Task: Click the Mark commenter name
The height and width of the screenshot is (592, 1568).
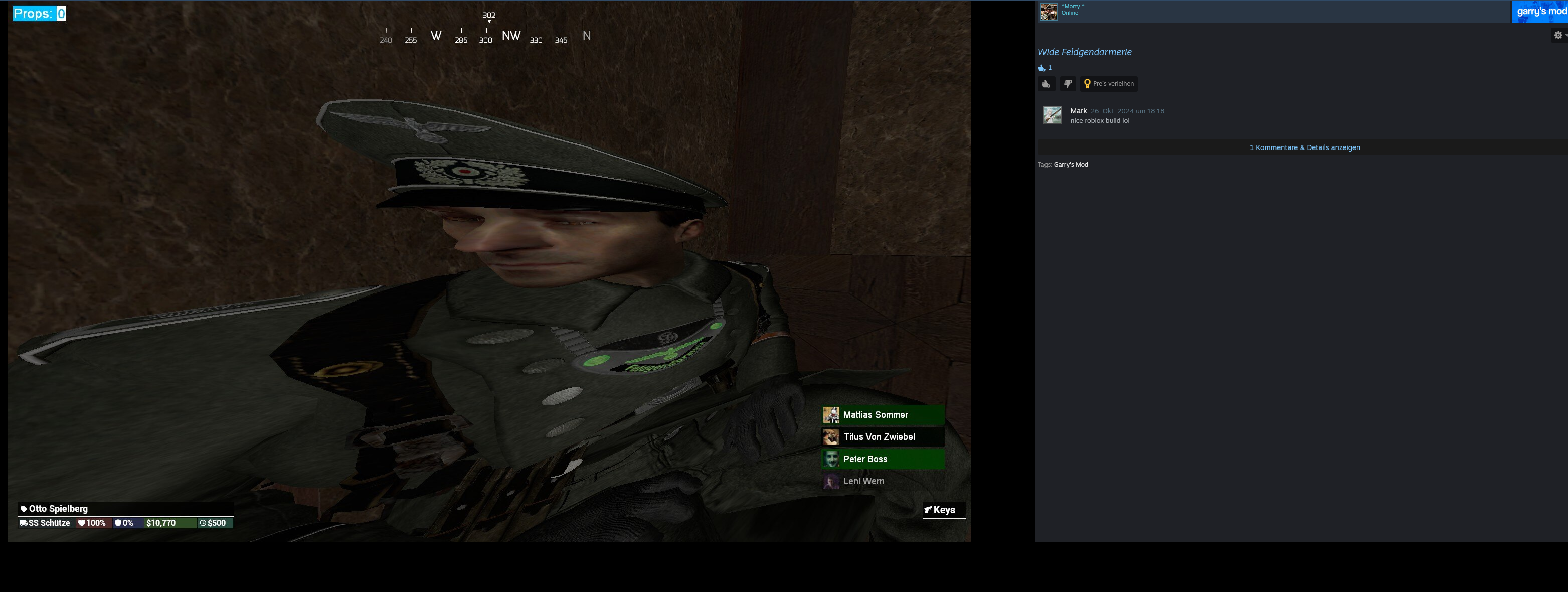Action: (1078, 111)
